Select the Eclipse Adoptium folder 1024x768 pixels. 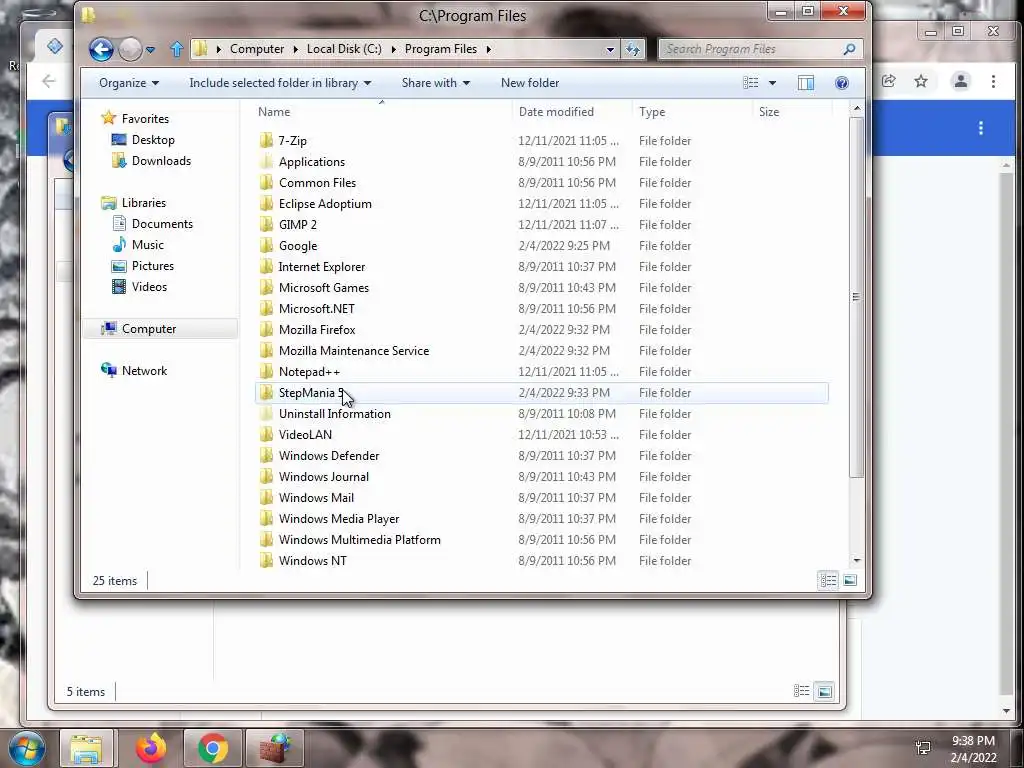point(325,204)
